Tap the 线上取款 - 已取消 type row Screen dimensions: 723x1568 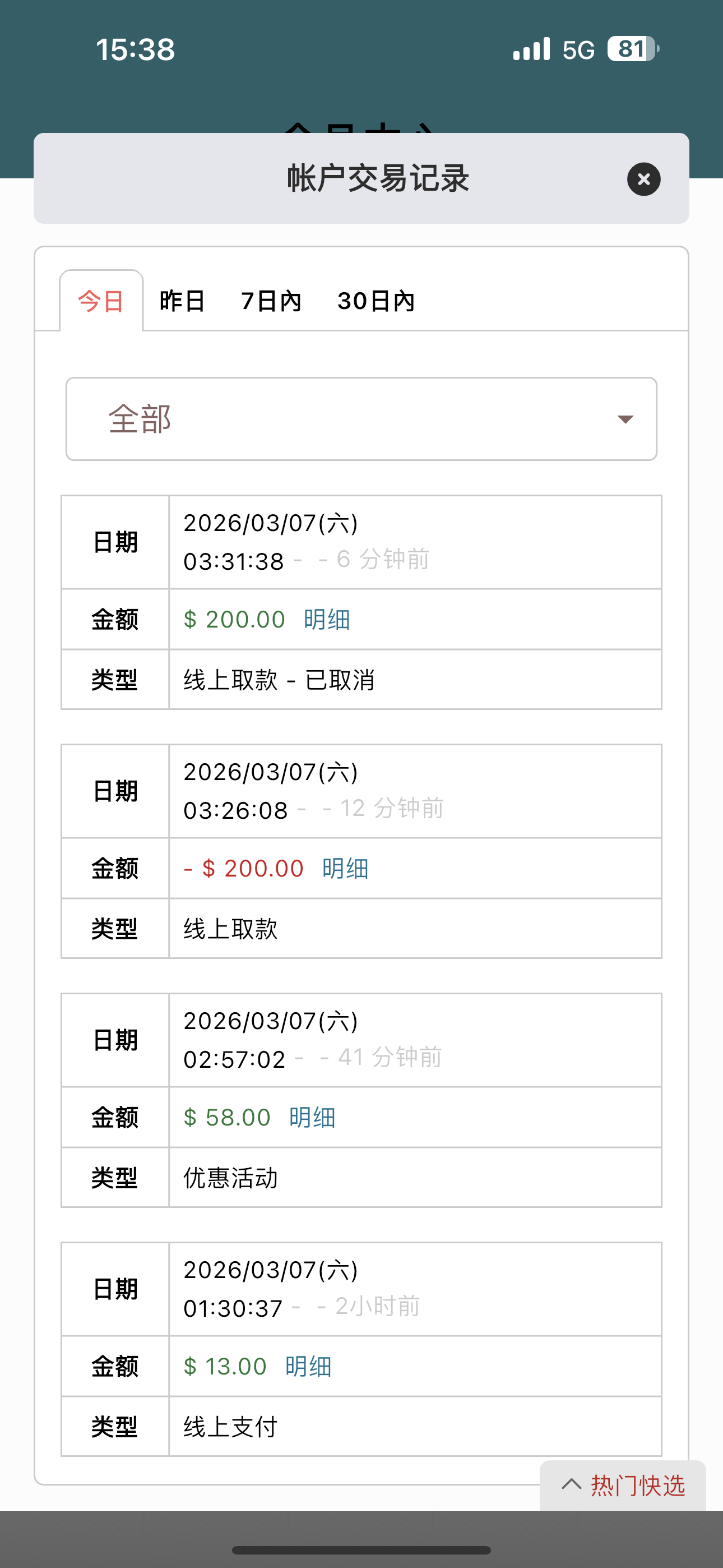(x=279, y=680)
